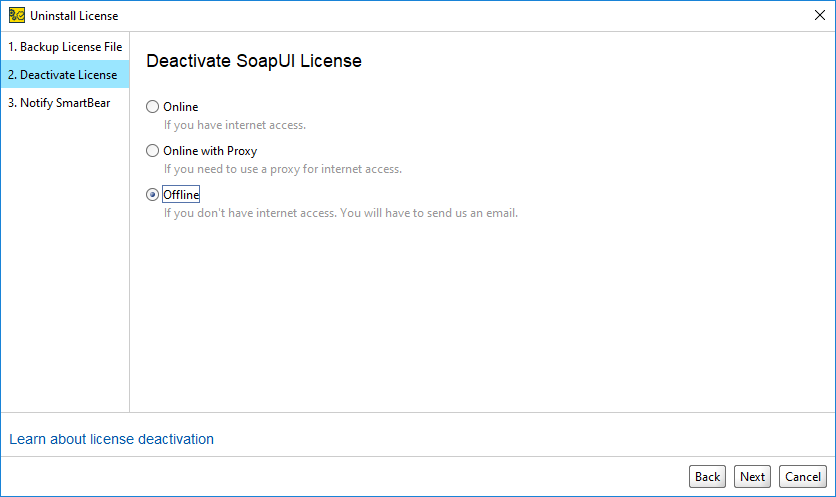This screenshot has height=497, width=836.
Task: Close the Uninstall License dialog
Action: (819, 15)
